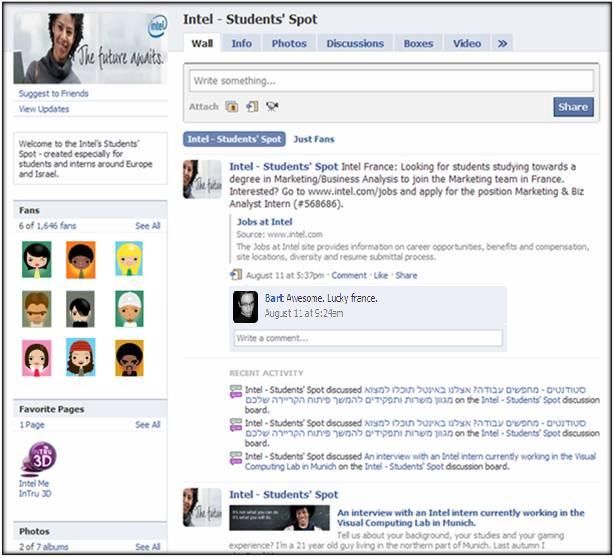Open Bart's profile picture
Screen dimensions: 614x558
coord(246,307)
